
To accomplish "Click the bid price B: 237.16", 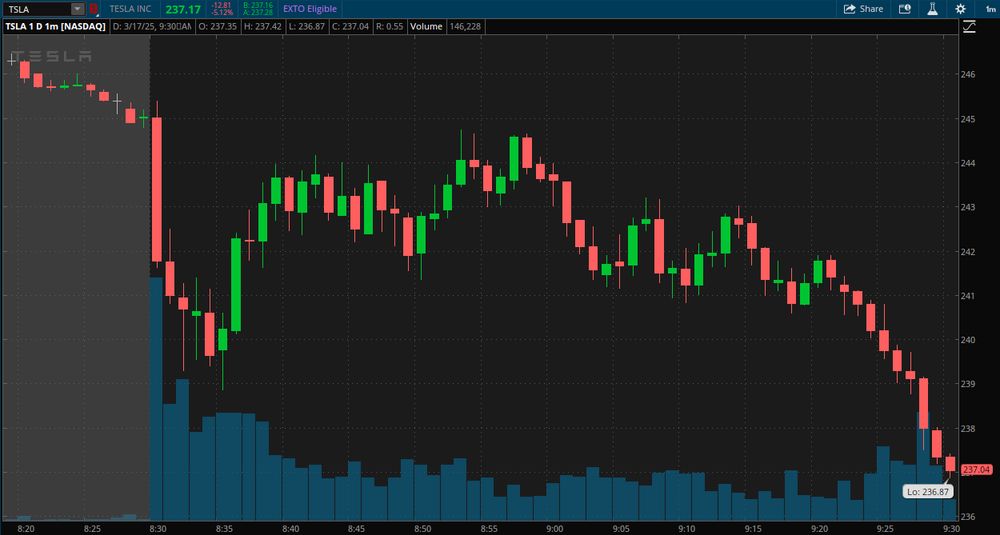I will pyautogui.click(x=258, y=5).
